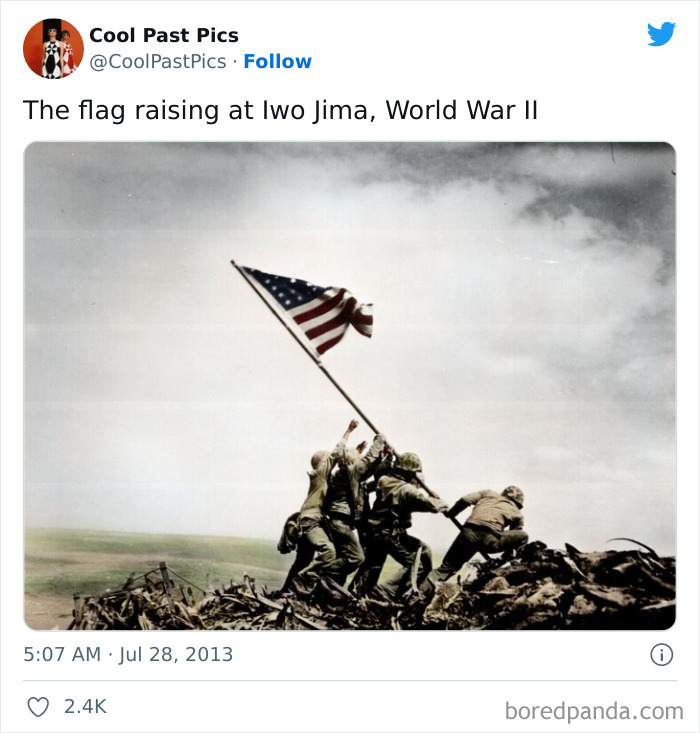Image resolution: width=700 pixels, height=733 pixels.
Task: Open the Cool Past Pics display name
Action: 164,35
